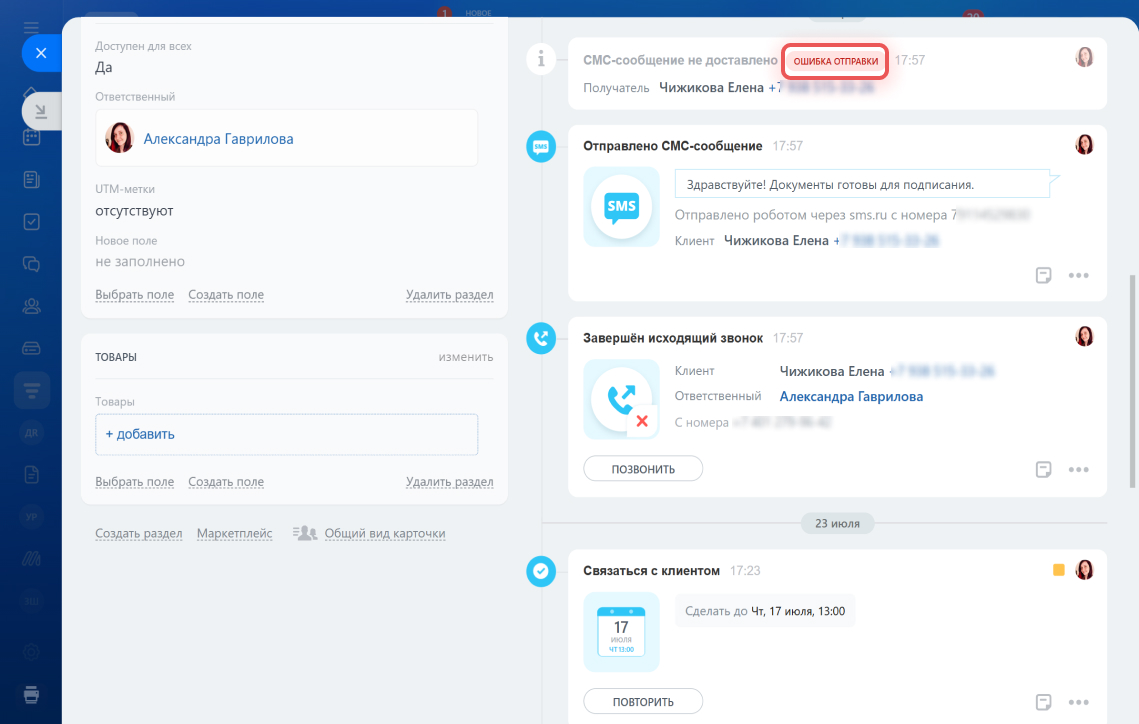Open the chat messenger sidebar icon

pyautogui.click(x=31, y=264)
